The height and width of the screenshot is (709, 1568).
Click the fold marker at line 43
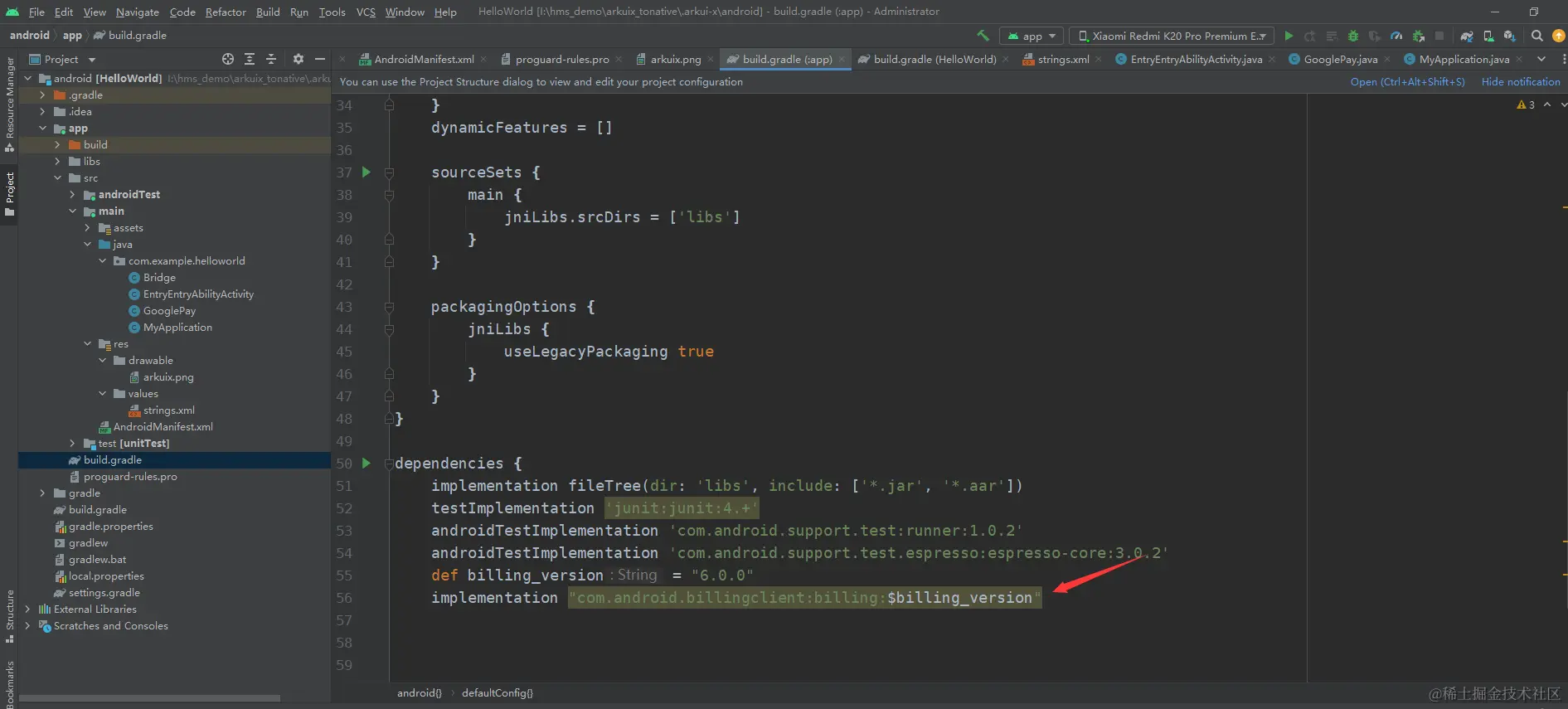[x=389, y=307]
